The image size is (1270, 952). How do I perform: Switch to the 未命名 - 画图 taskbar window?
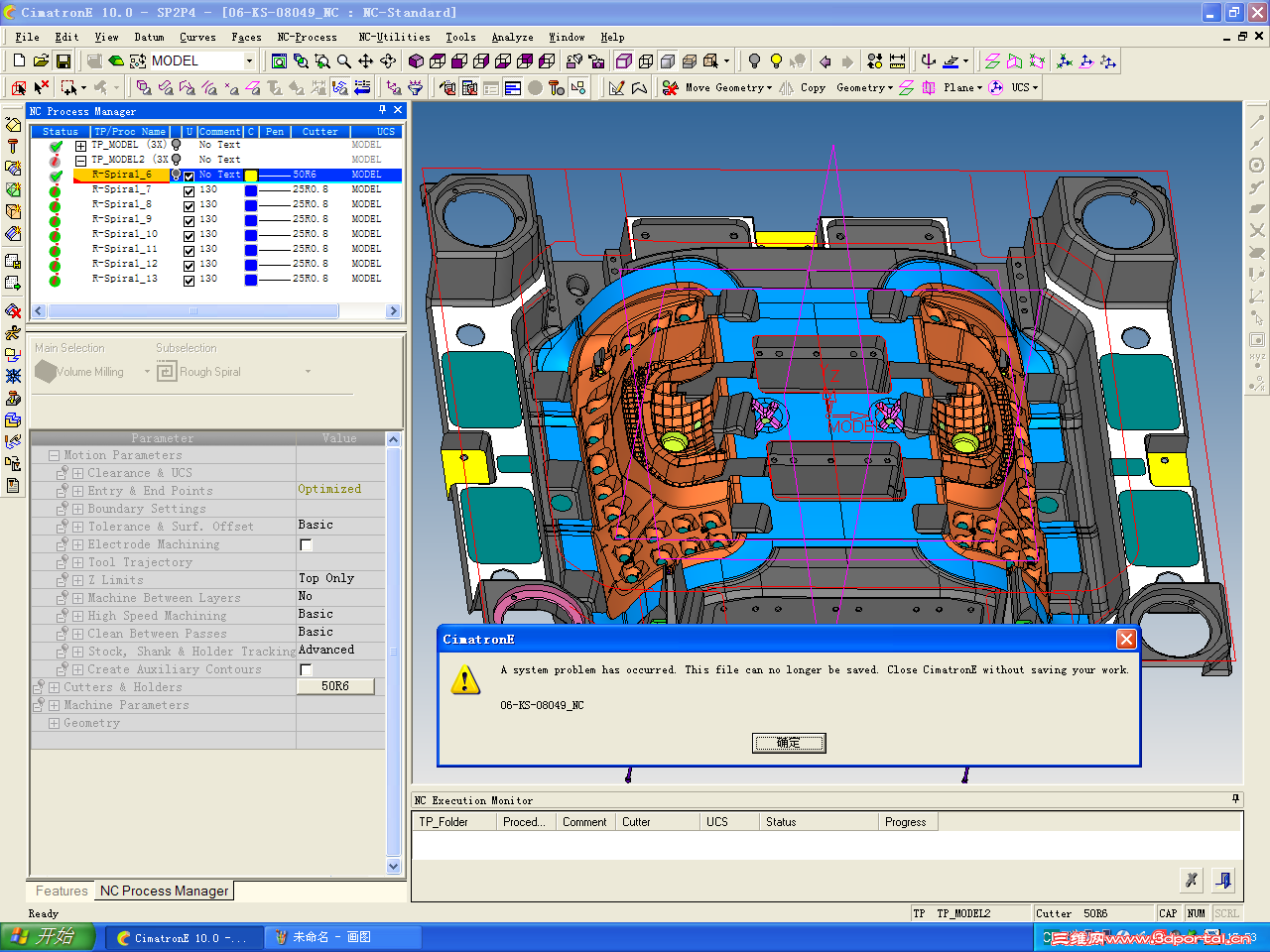343,937
